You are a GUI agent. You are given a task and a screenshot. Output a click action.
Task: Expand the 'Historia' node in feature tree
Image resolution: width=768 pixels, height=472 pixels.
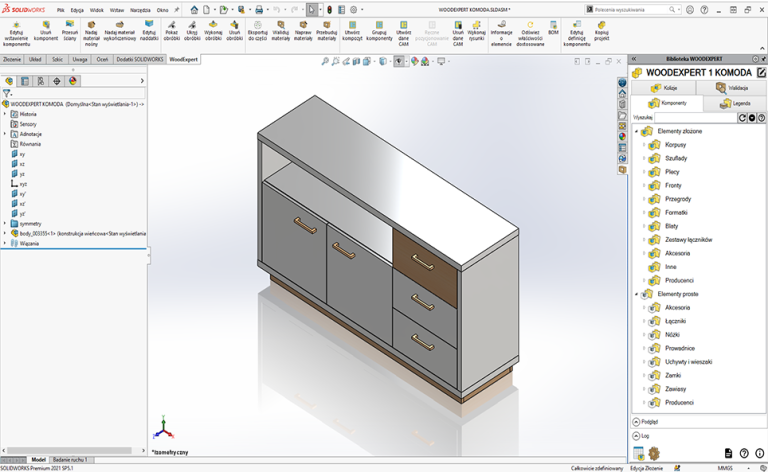(x=5, y=114)
